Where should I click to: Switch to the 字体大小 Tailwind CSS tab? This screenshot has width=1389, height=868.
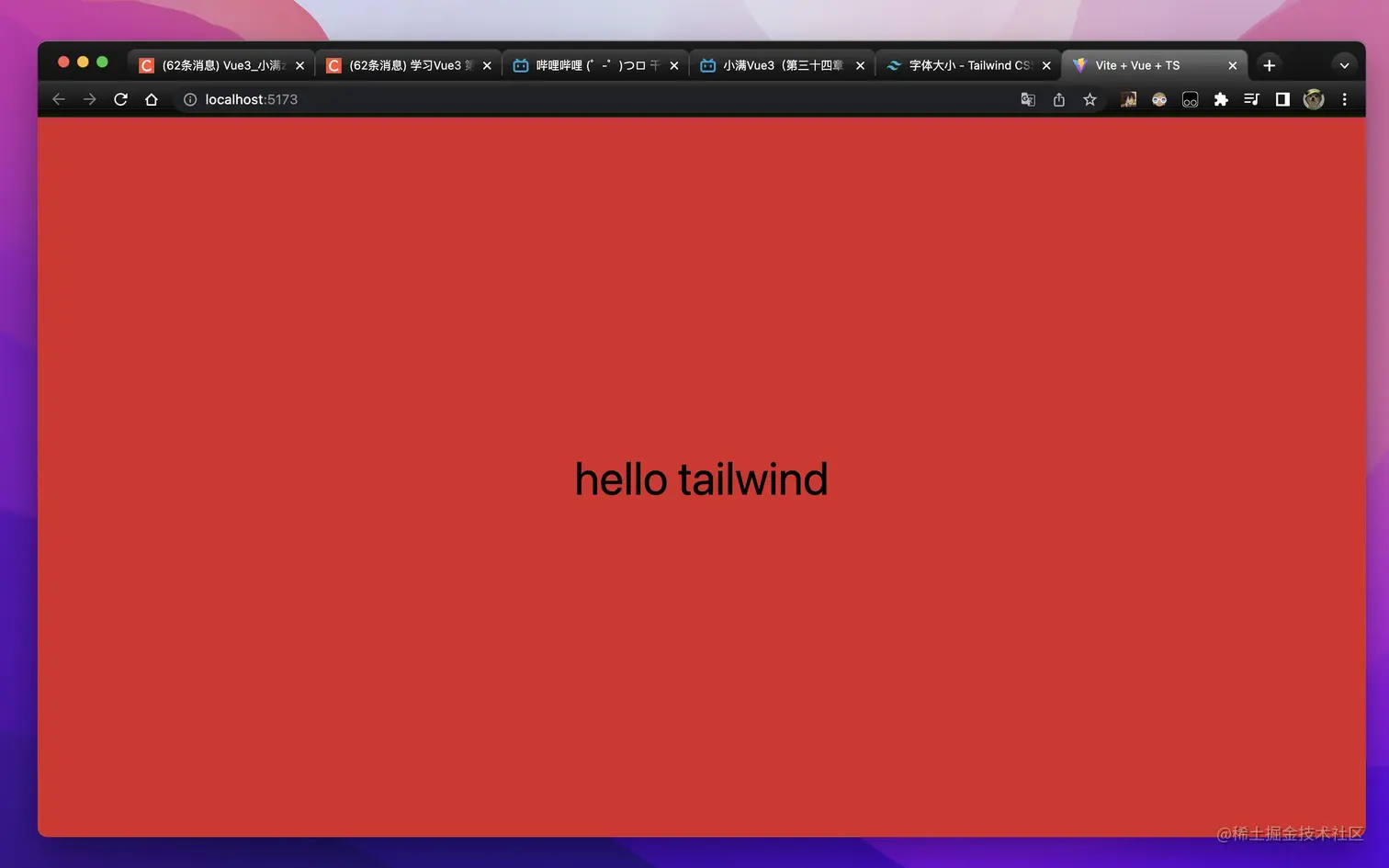pyautogui.click(x=968, y=65)
